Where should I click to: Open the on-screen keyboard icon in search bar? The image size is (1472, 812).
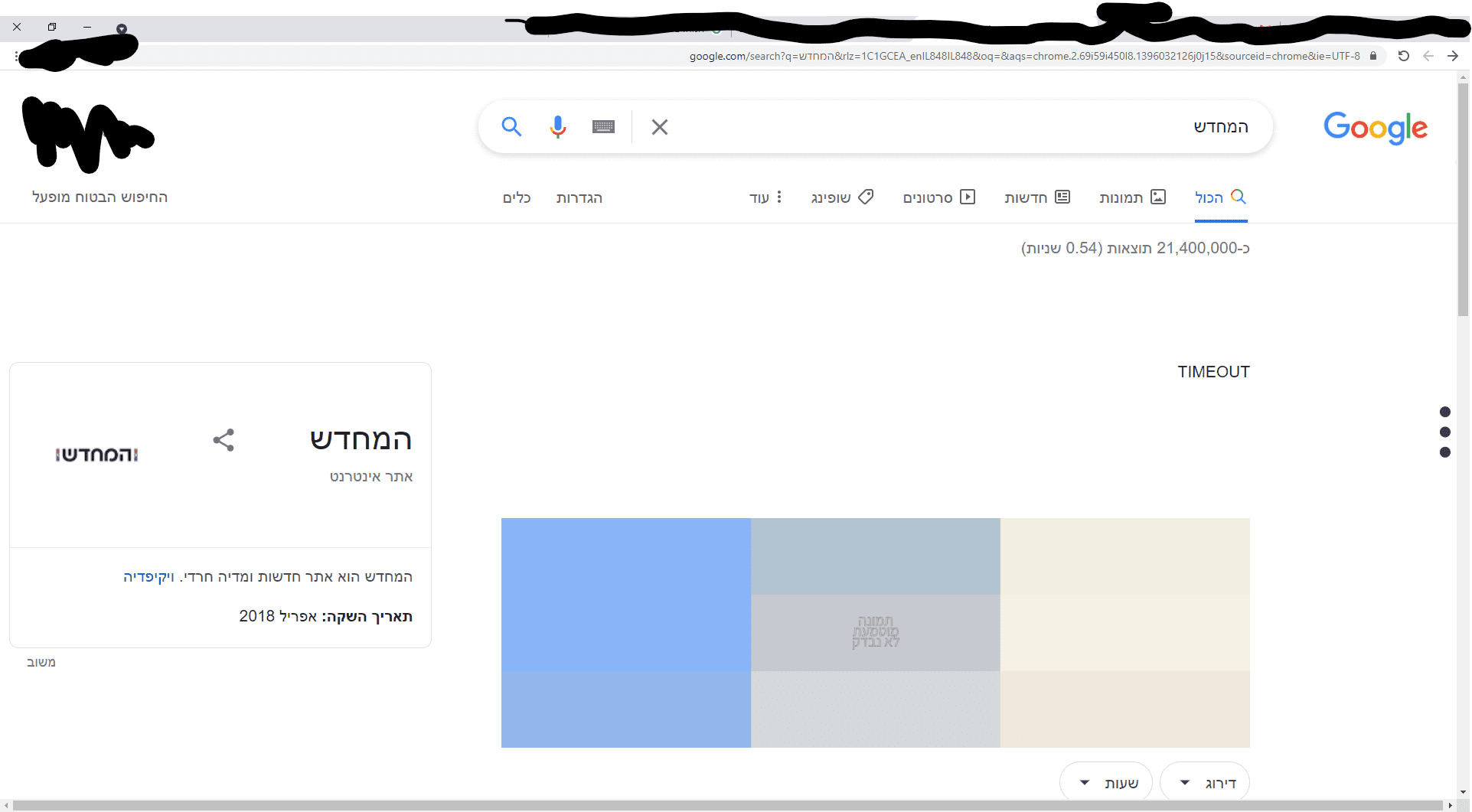603,126
